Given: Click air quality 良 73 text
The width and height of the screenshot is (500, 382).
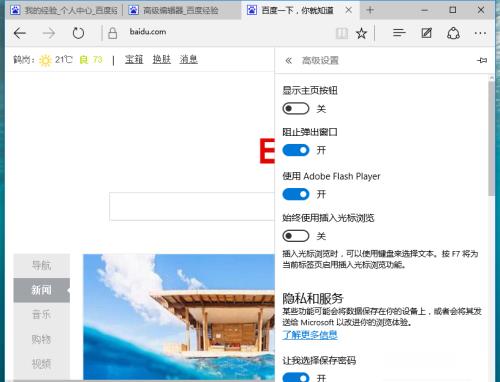Looking at the screenshot, I should tap(91, 60).
